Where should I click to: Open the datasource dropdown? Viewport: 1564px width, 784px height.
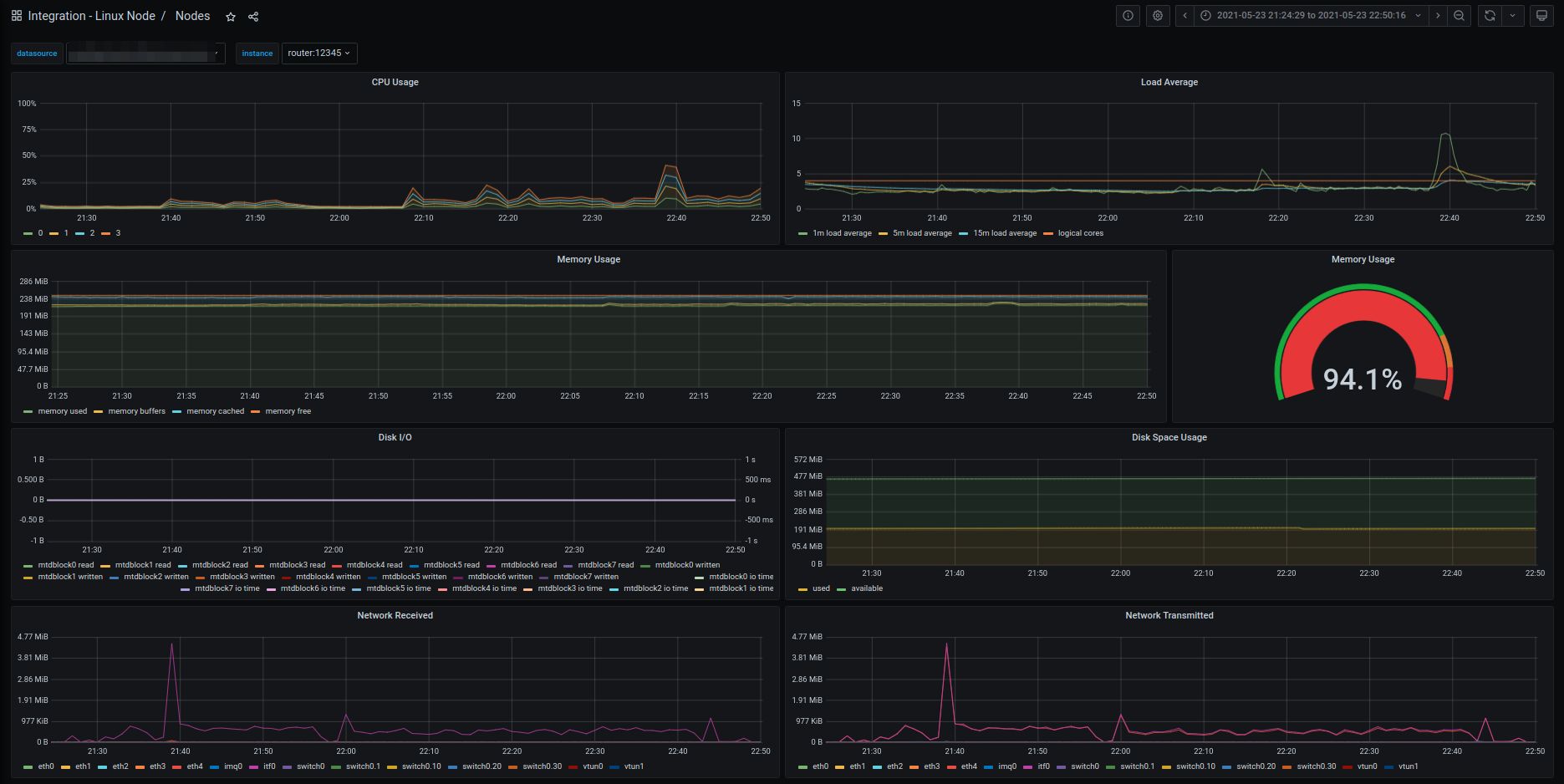145,53
